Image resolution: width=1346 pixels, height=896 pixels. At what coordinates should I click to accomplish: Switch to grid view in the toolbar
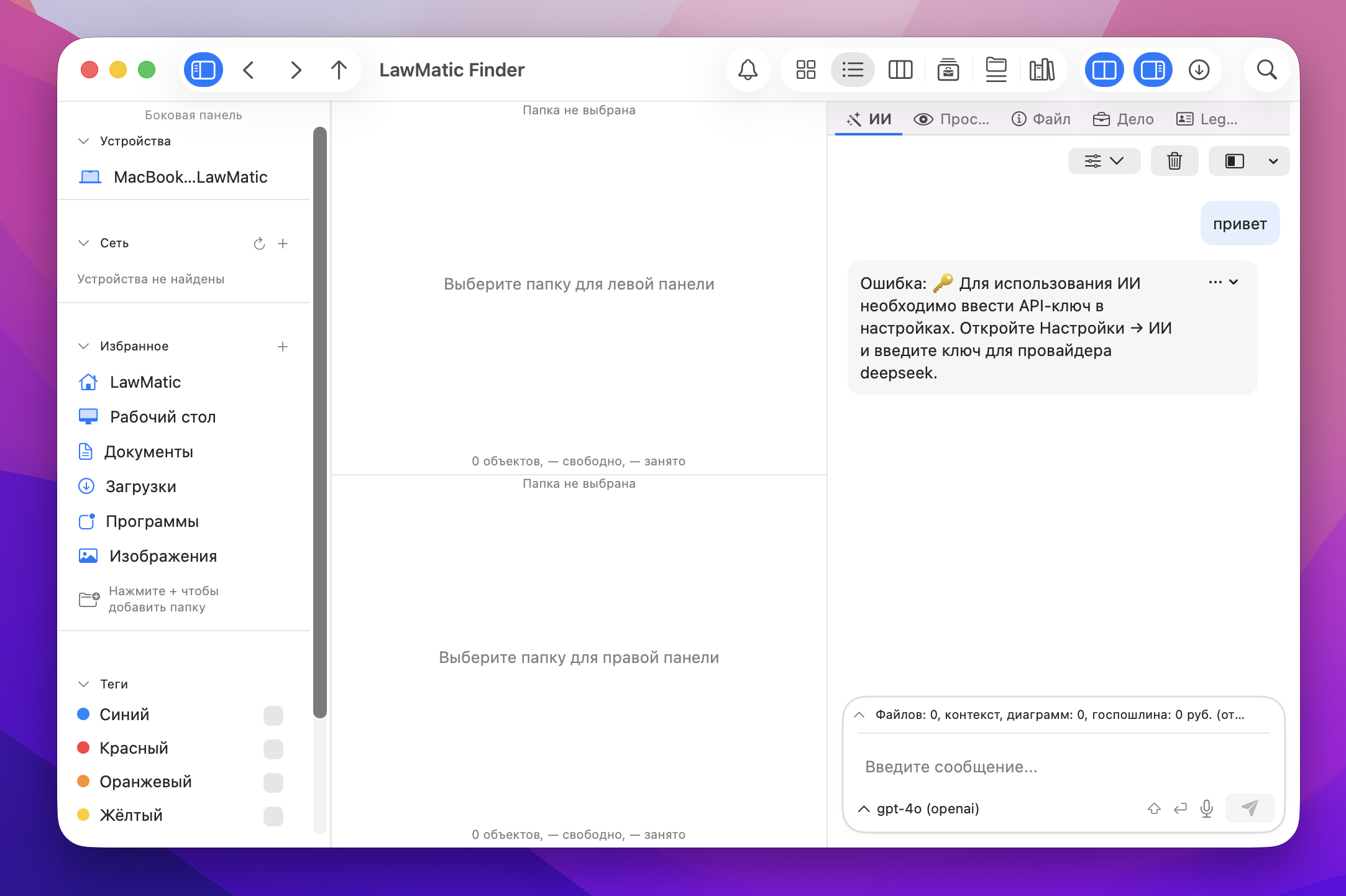tap(806, 70)
